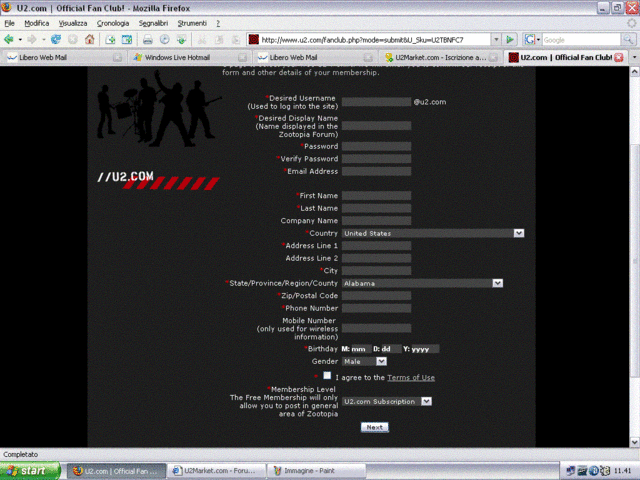Viewport: 640px width, 480px height.
Task: Click the green Go arrow button
Action: point(509,40)
